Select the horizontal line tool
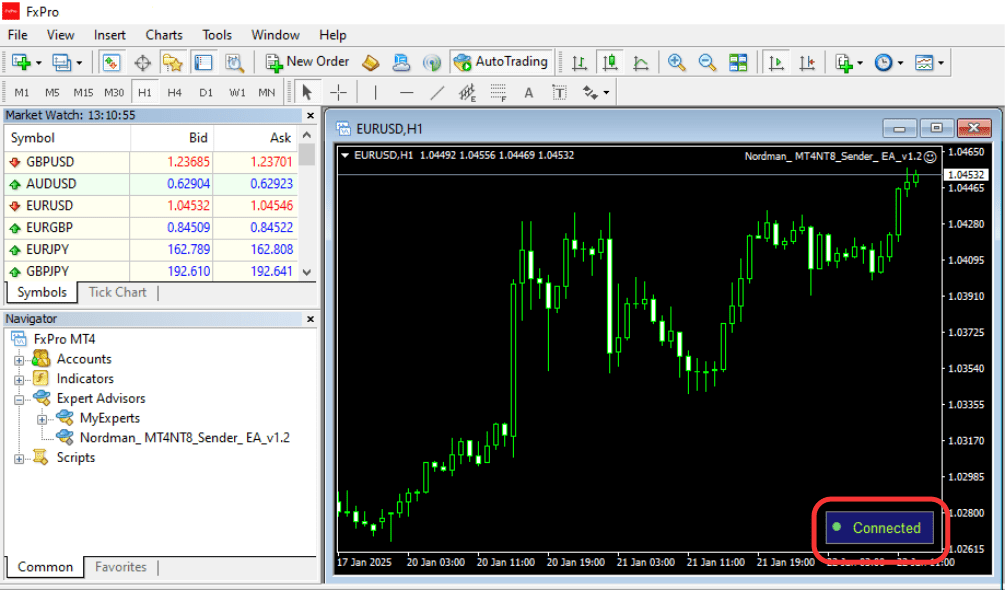 click(x=406, y=92)
